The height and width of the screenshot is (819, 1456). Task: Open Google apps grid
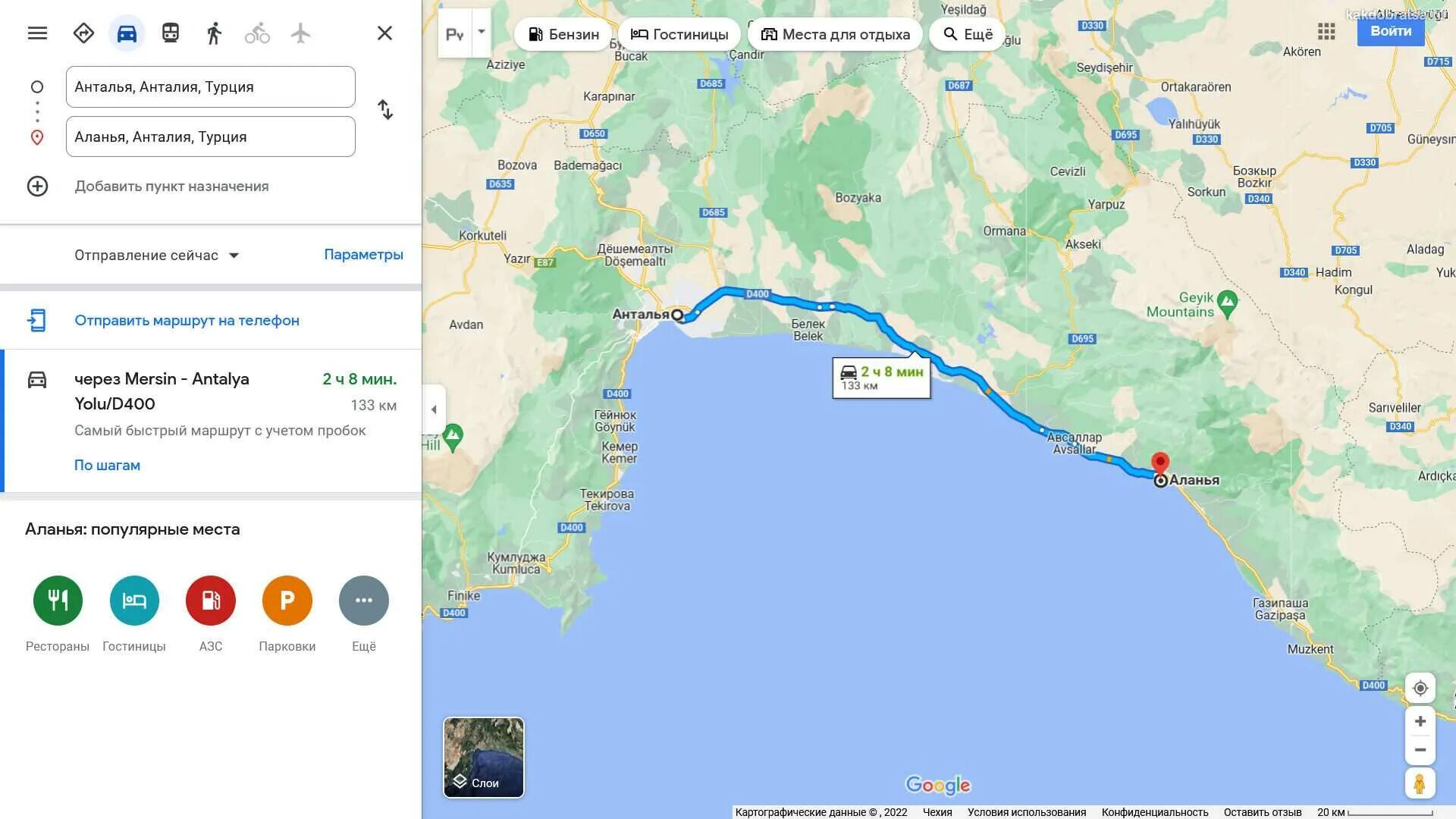click(1326, 32)
